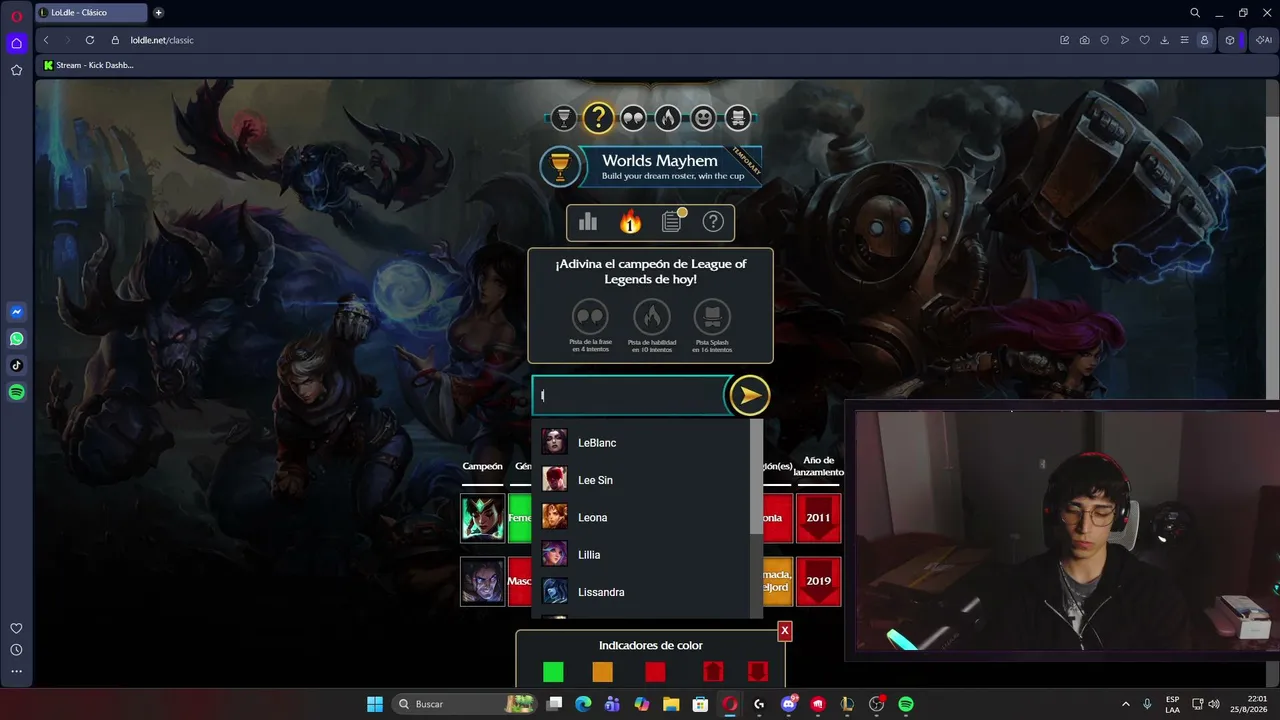Open a new browser tab
Image resolution: width=1280 pixels, height=720 pixels.
[158, 13]
